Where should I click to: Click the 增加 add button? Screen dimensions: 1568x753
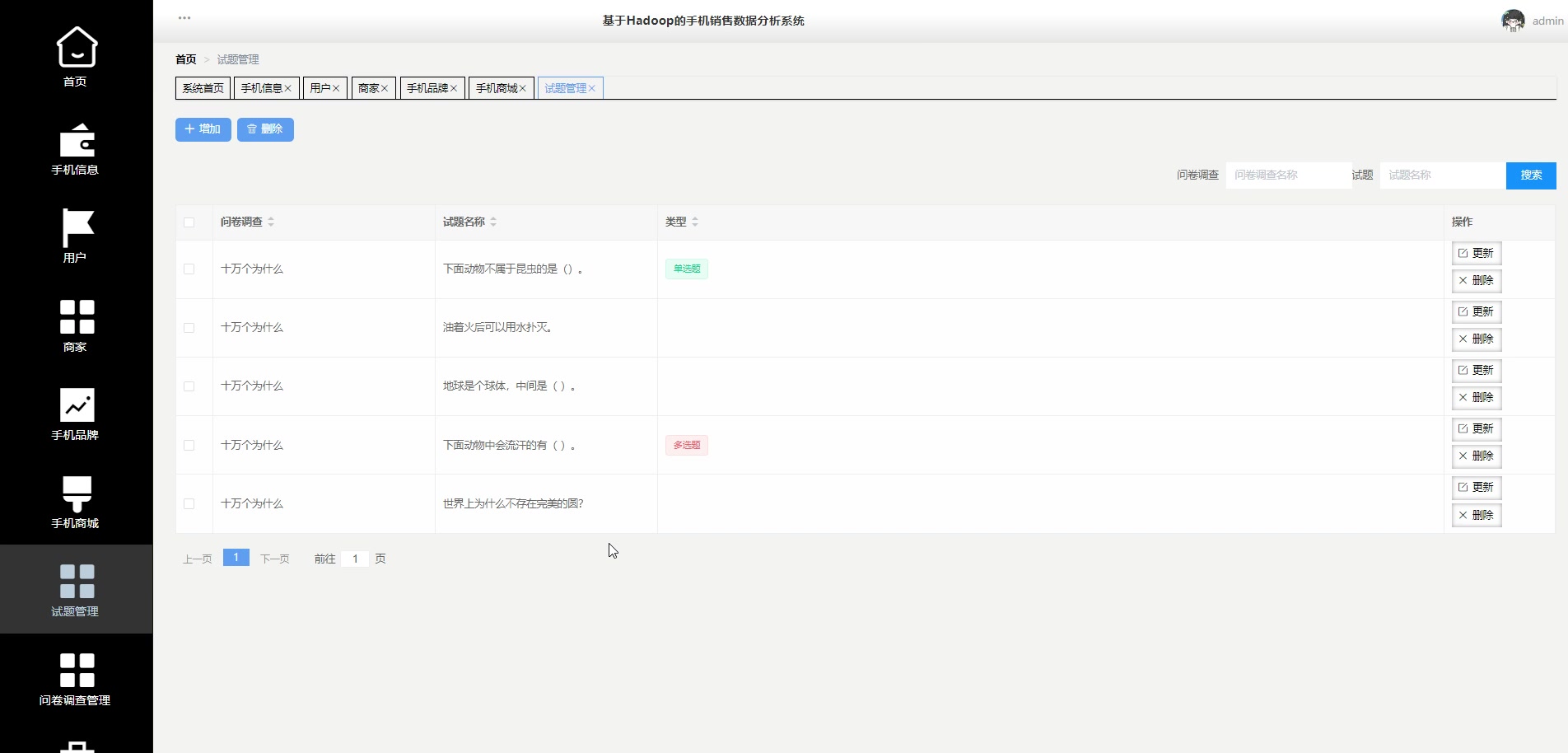coord(203,129)
